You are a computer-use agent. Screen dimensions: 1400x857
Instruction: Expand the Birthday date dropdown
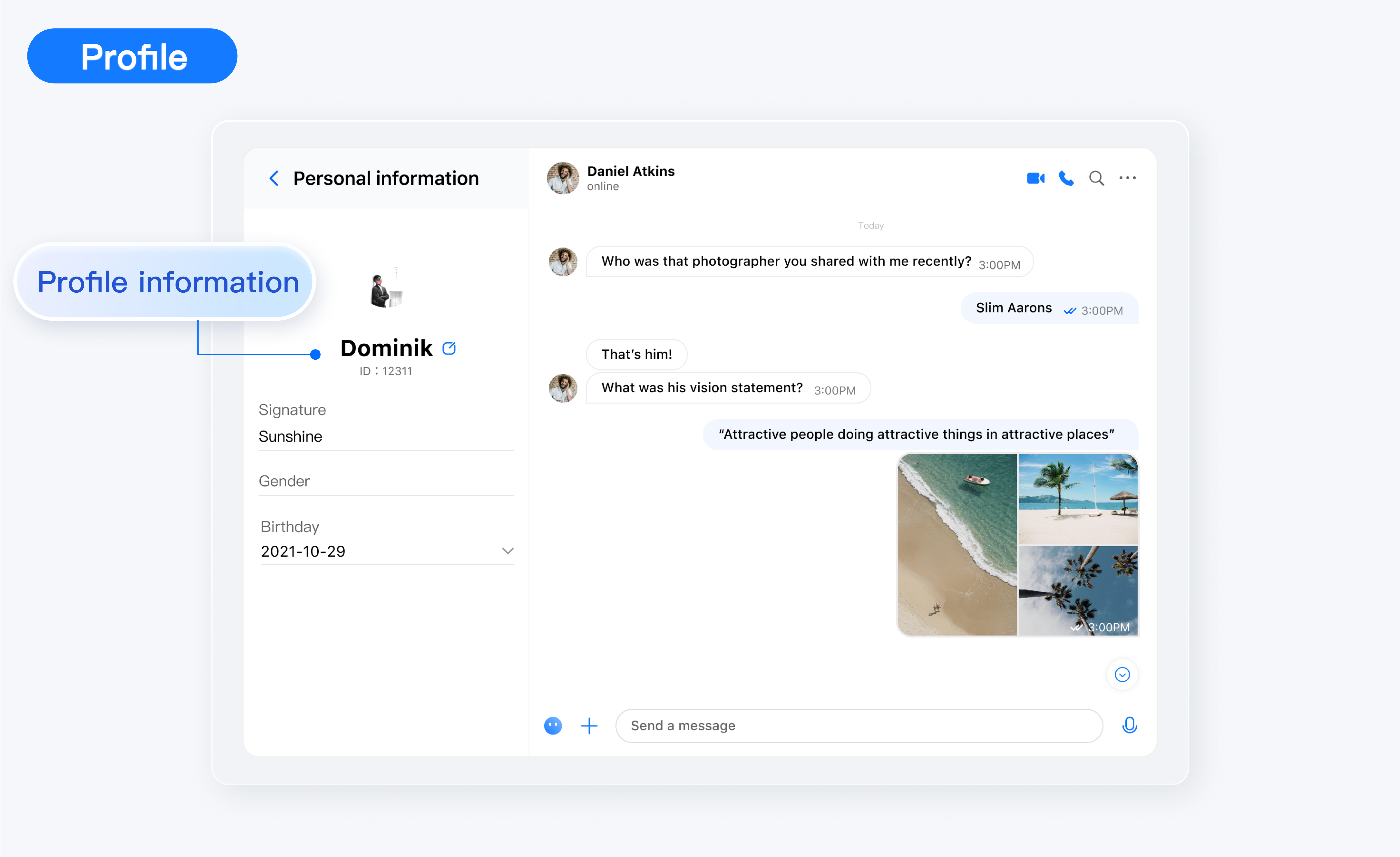507,551
